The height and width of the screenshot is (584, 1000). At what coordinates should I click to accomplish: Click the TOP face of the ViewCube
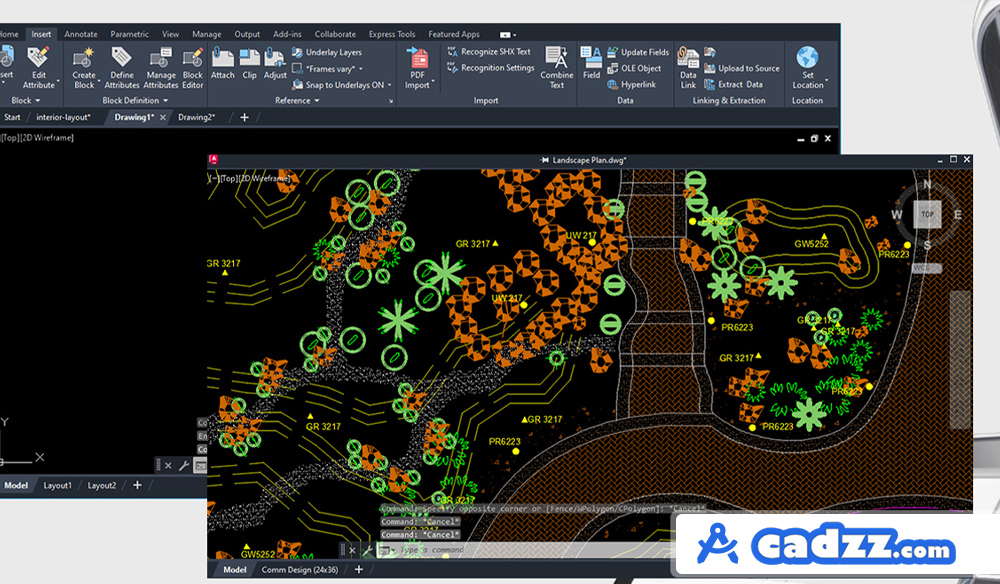[x=927, y=215]
